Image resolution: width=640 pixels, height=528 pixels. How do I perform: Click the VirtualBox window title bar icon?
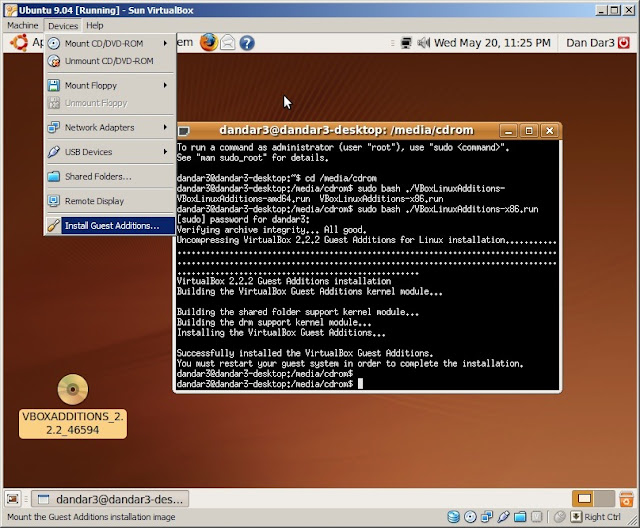(x=11, y=10)
